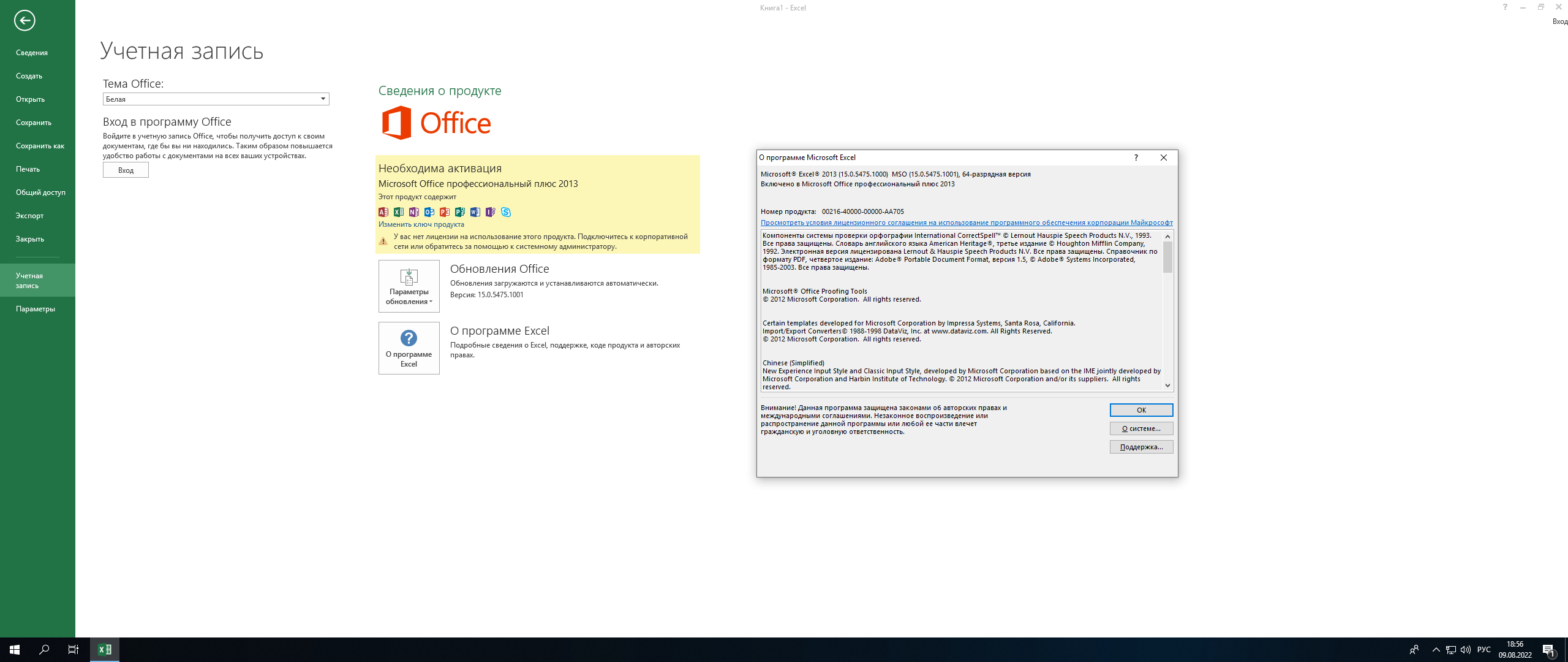
Task: Open license agreement terms link
Action: (x=967, y=223)
